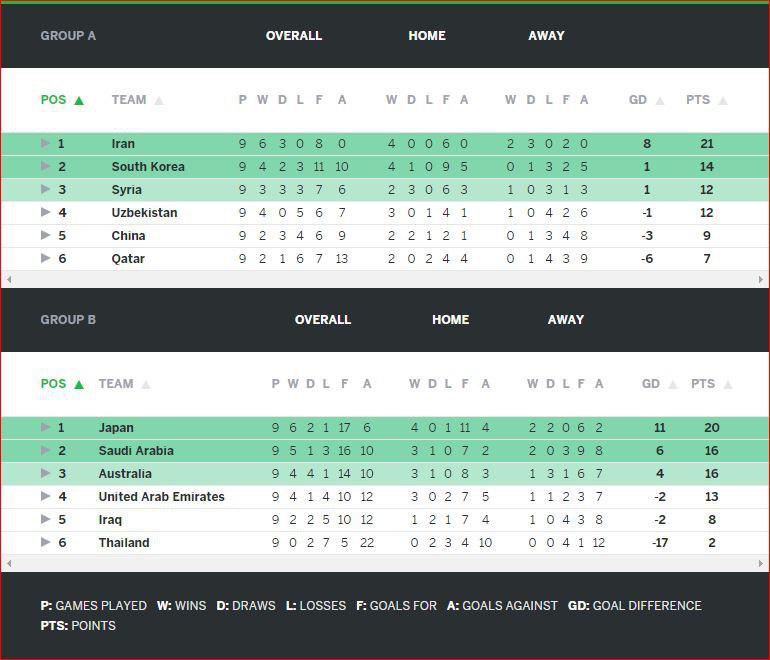Select the OVERALL tab in Group B
This screenshot has height=660, width=770.
coord(322,320)
